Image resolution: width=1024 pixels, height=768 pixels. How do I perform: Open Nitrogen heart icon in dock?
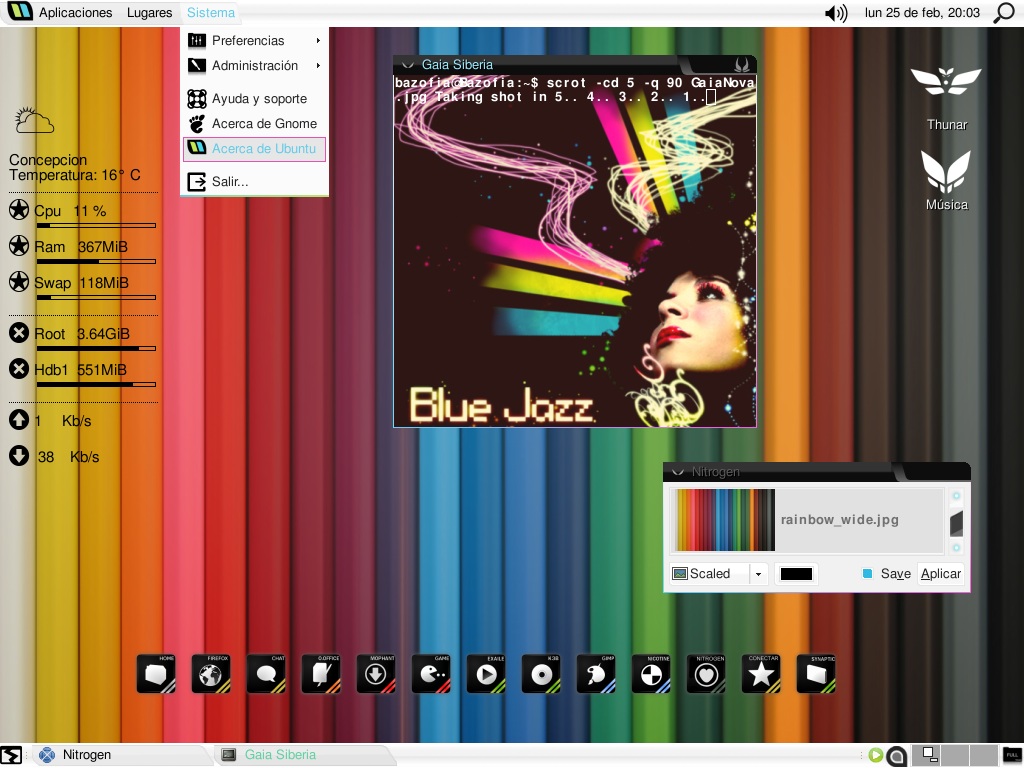tap(707, 673)
